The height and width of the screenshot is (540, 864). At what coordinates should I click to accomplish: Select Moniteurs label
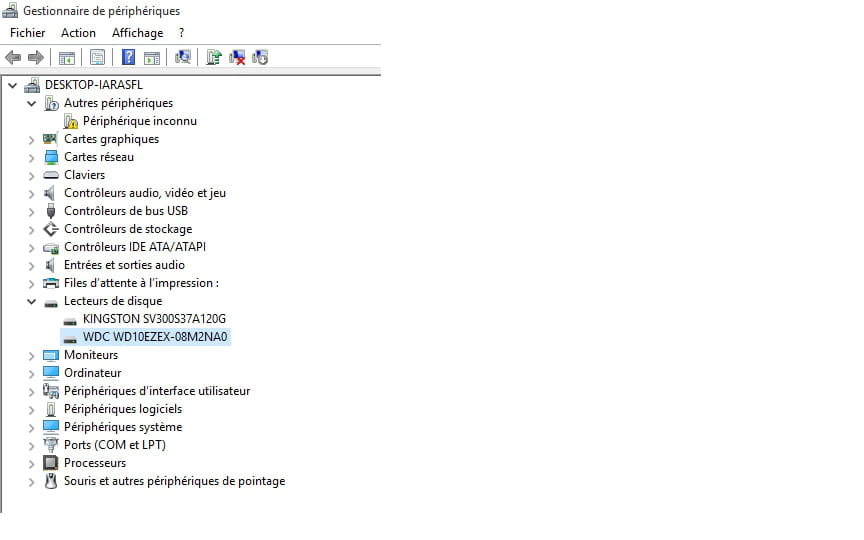tap(91, 355)
